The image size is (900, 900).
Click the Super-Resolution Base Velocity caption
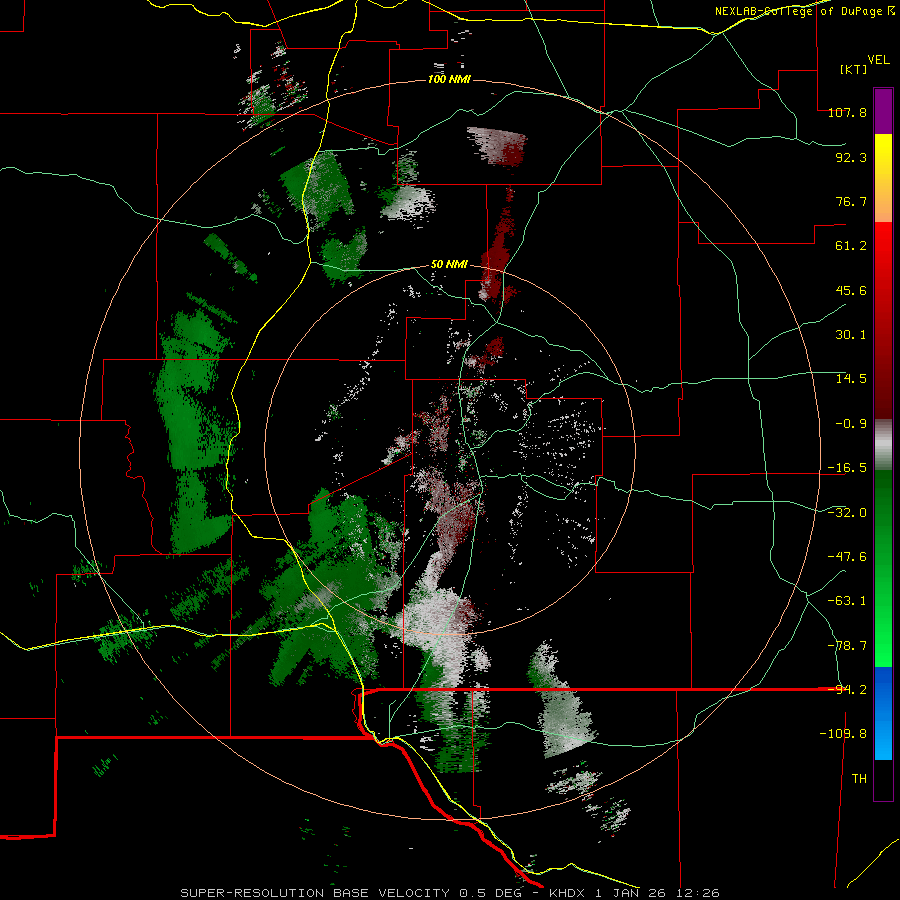pos(449,893)
